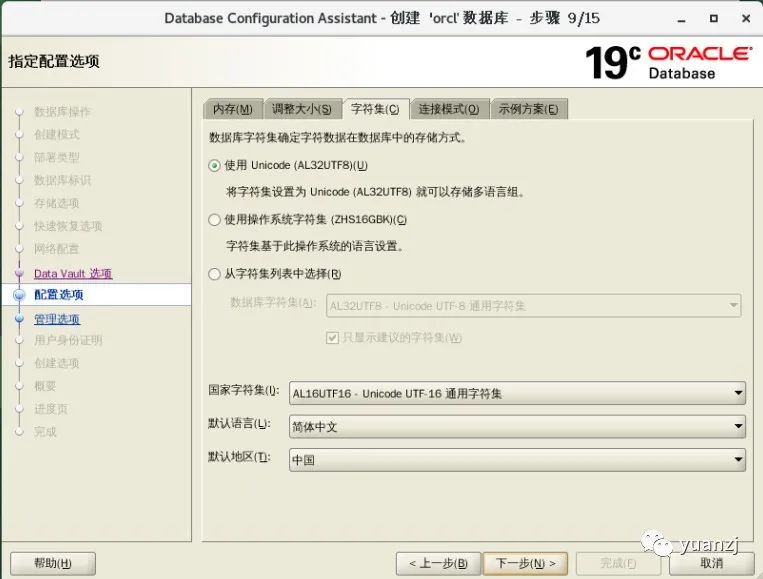Jump to 管理选项 step link
The image size is (763, 579).
[57, 319]
